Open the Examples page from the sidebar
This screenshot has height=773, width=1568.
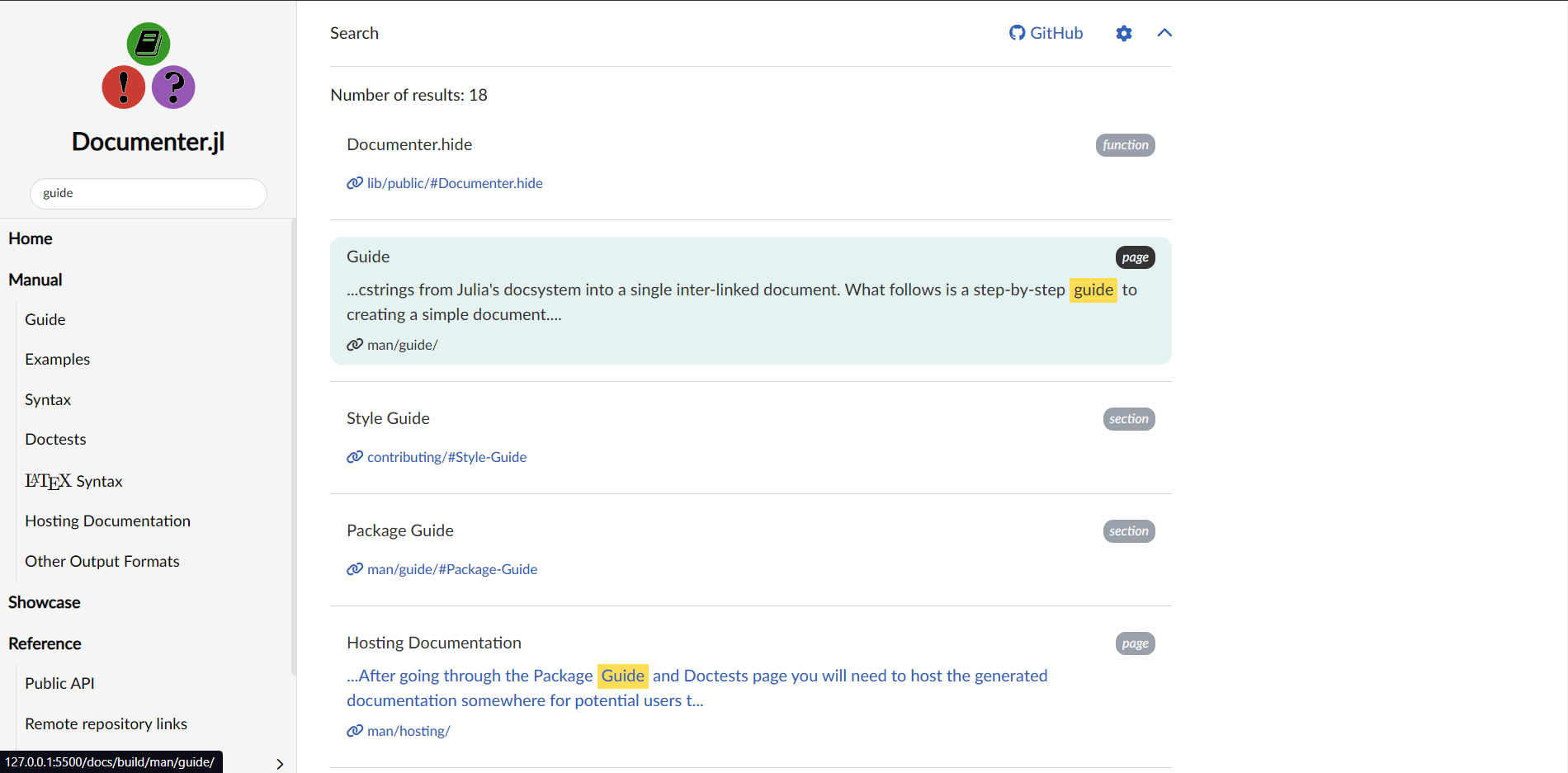(x=57, y=359)
